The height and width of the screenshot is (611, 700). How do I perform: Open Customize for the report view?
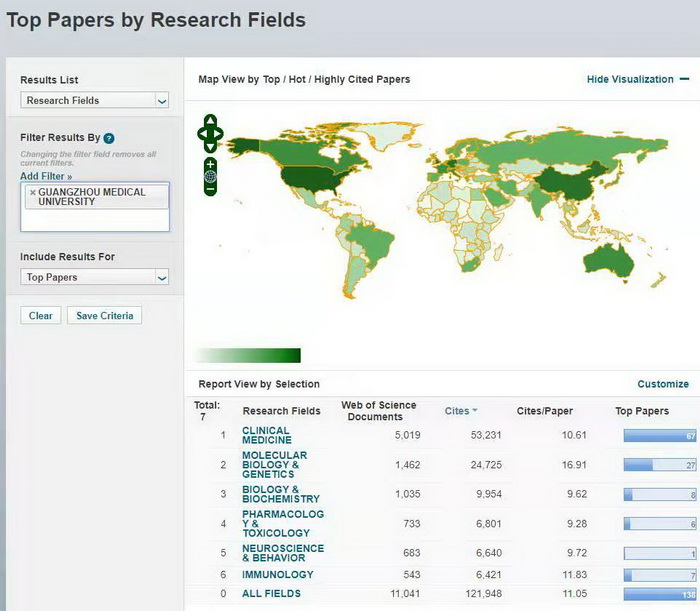click(662, 384)
